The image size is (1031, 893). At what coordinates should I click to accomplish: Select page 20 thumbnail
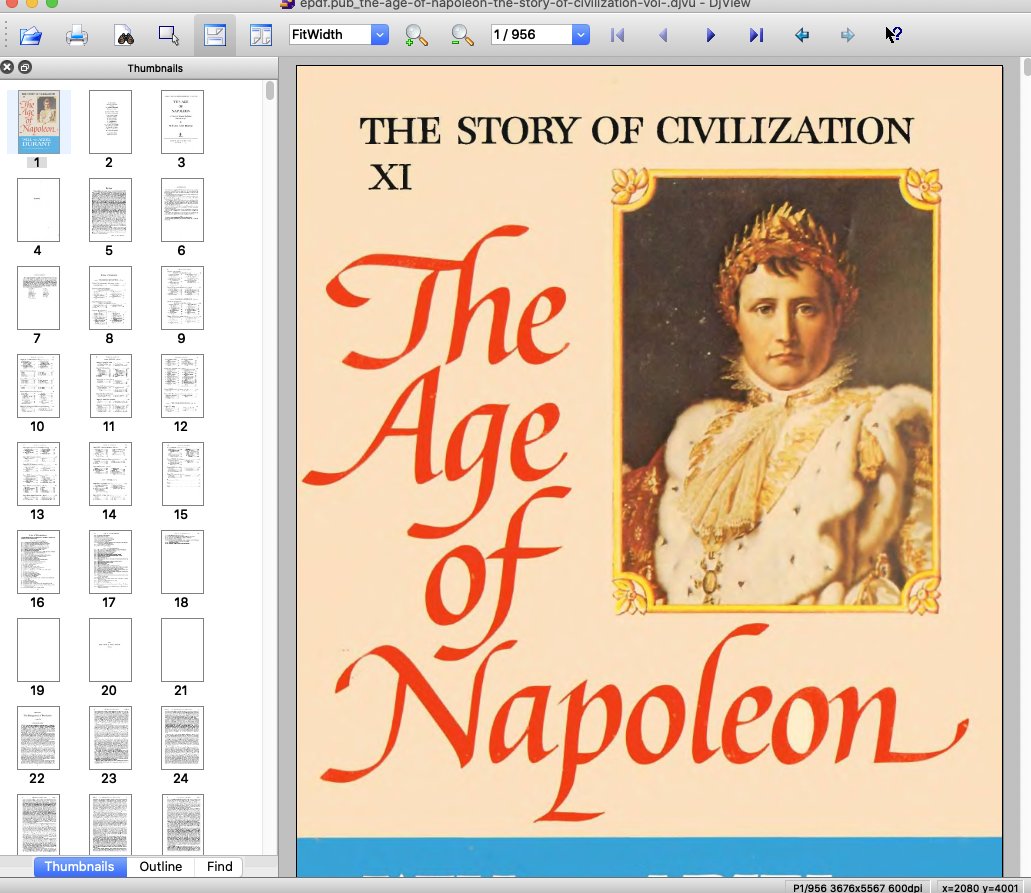(x=110, y=650)
